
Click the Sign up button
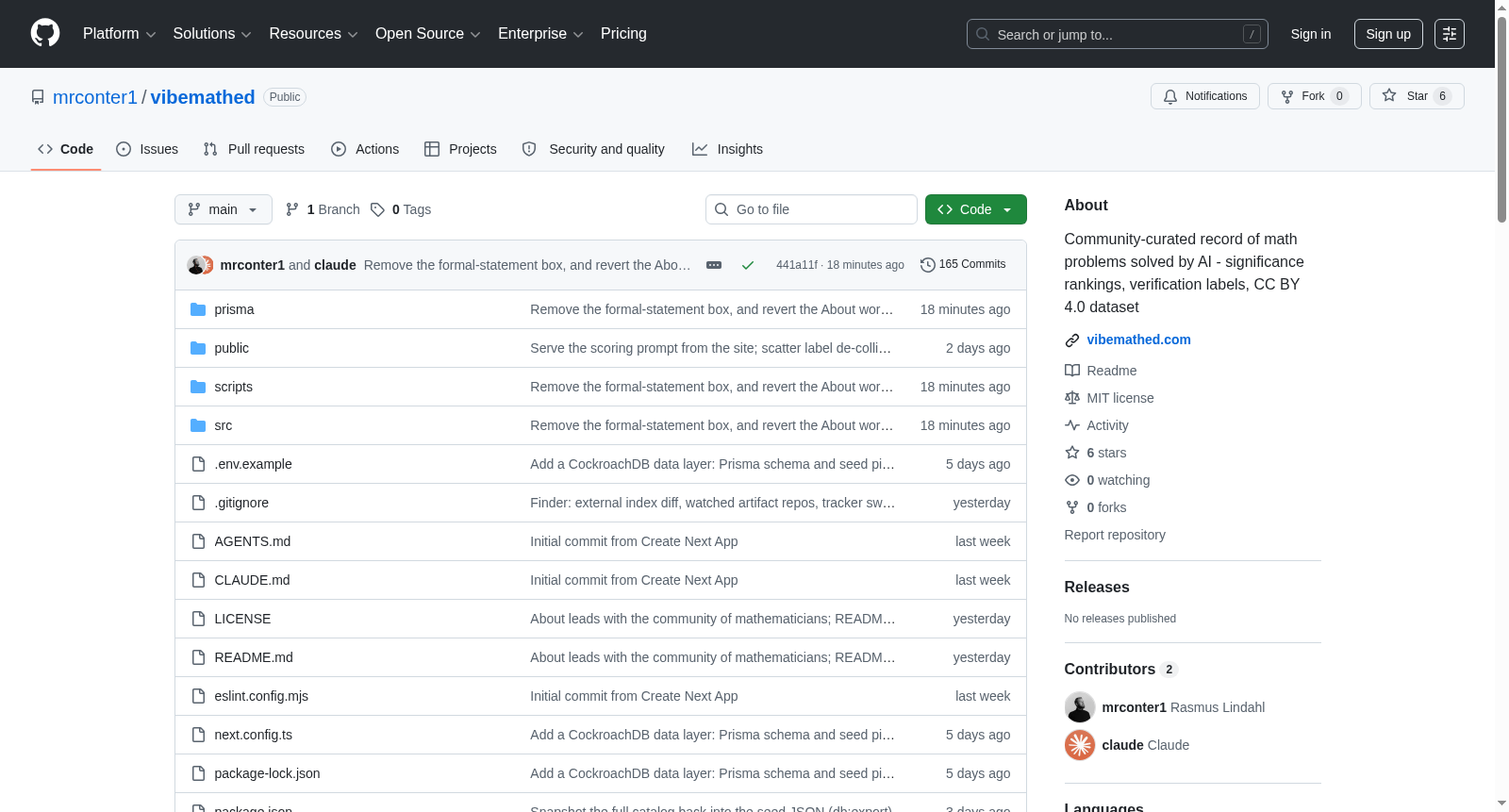pos(1388,34)
